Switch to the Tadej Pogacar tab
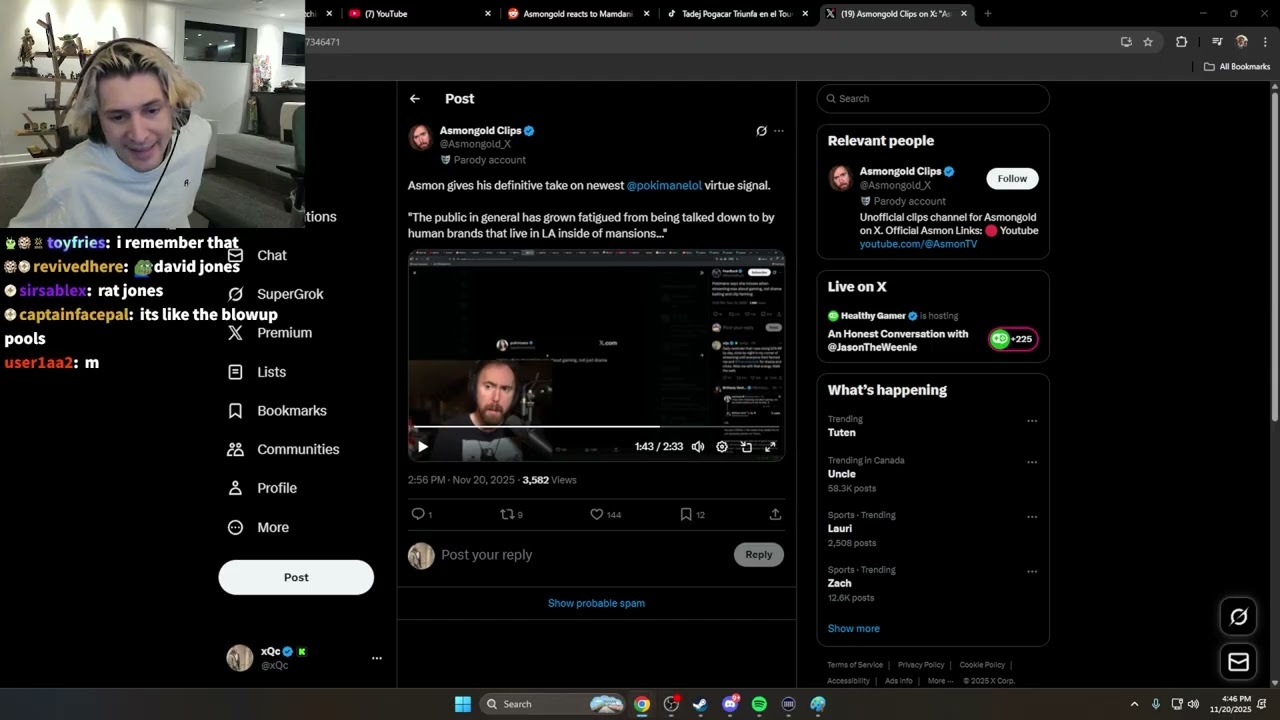This screenshot has height=720, width=1280. click(737, 14)
